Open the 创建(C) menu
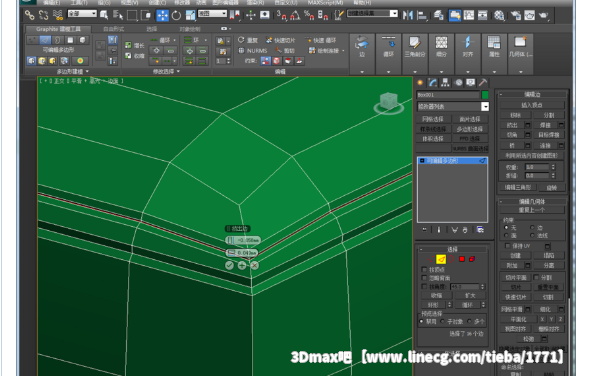 (x=157, y=2)
